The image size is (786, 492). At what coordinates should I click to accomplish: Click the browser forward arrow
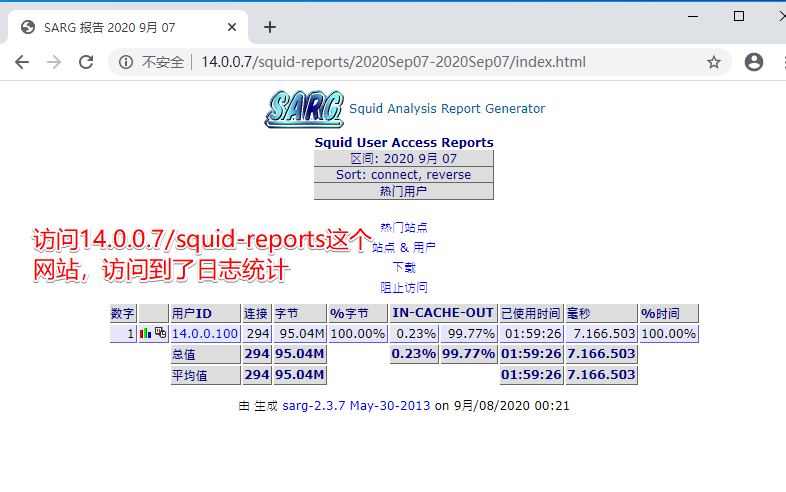[54, 62]
